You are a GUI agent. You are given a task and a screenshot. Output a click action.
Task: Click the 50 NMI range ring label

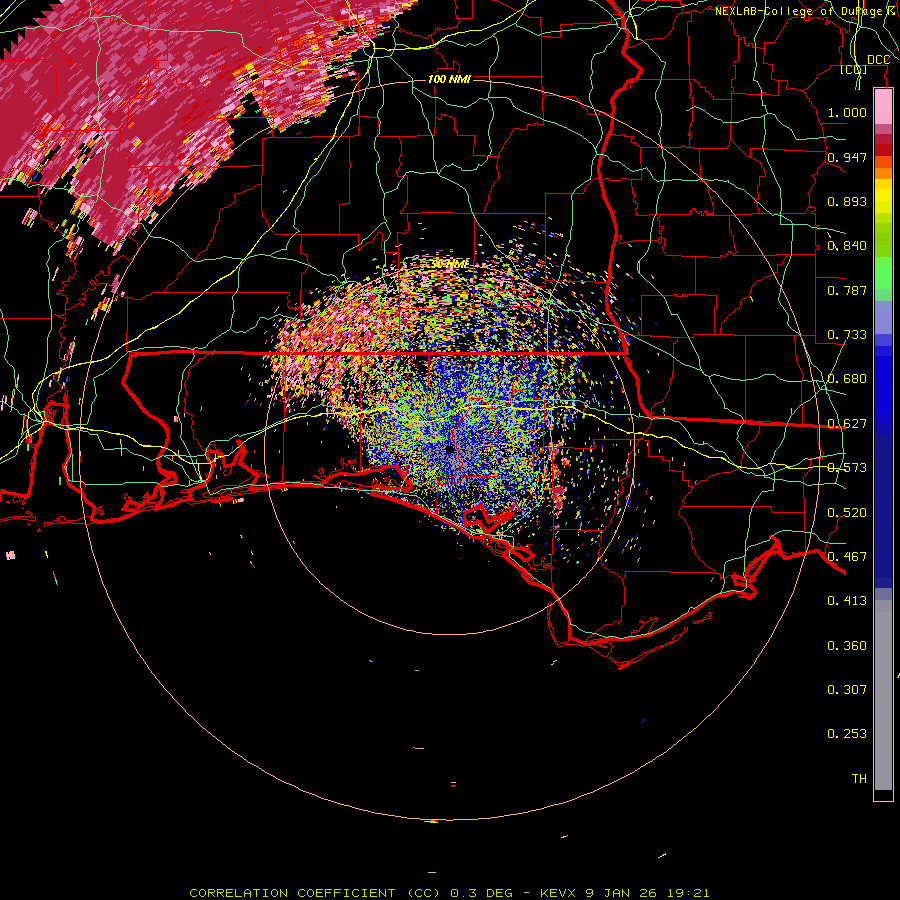pos(449,265)
